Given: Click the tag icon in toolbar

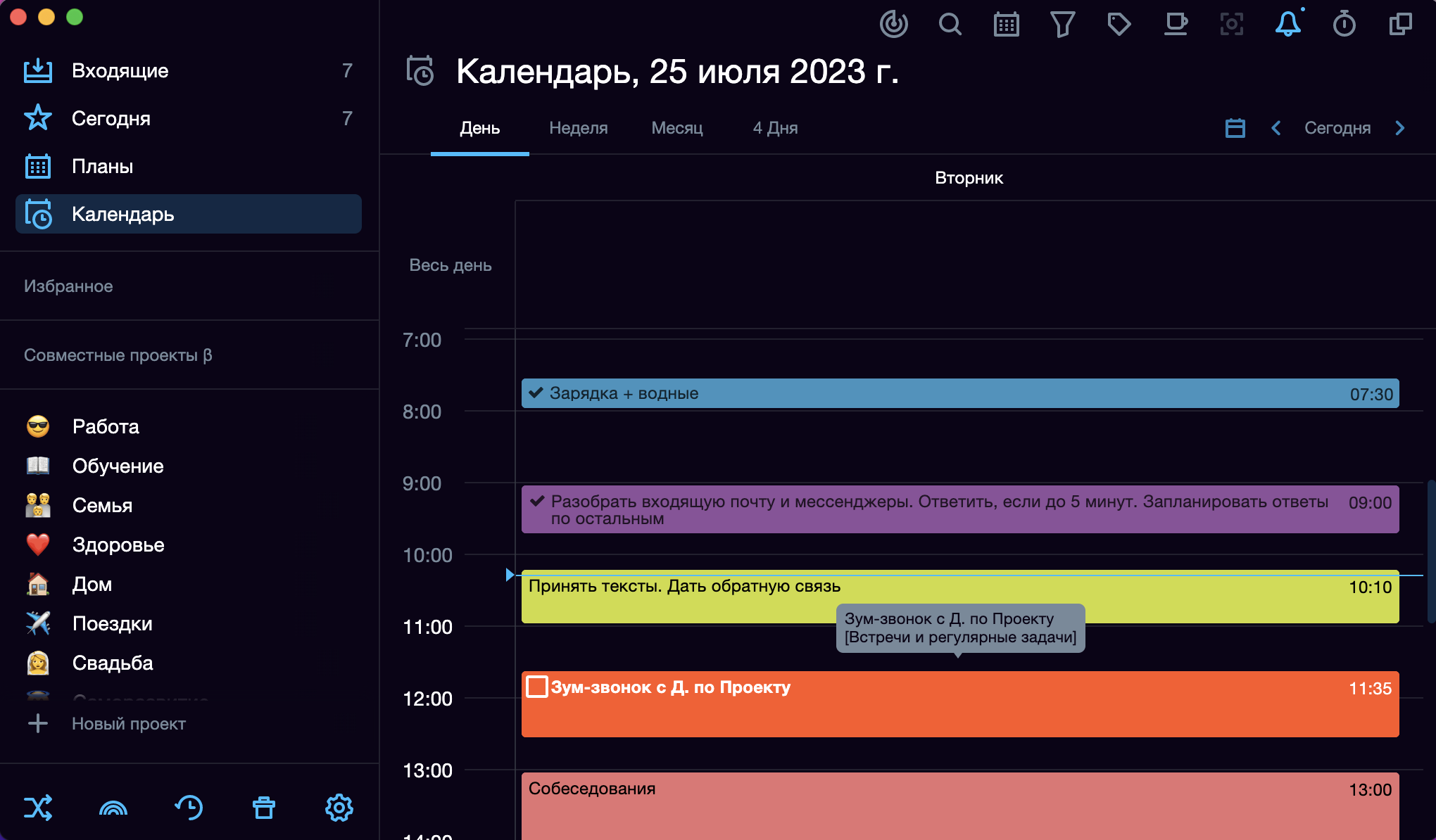Looking at the screenshot, I should pyautogui.click(x=1119, y=24).
